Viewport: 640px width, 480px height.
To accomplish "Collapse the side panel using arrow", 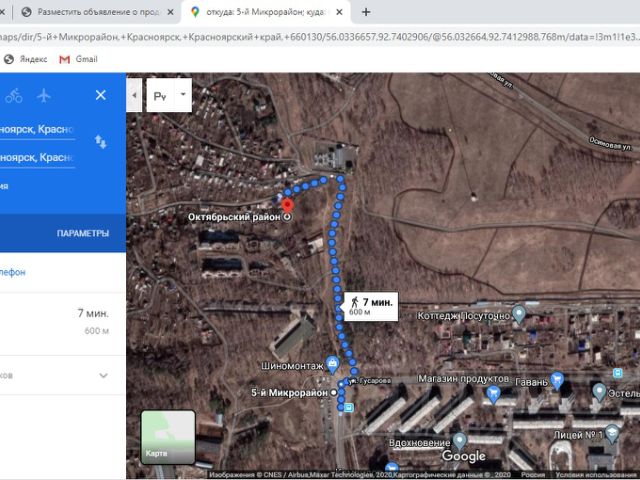I will point(135,96).
